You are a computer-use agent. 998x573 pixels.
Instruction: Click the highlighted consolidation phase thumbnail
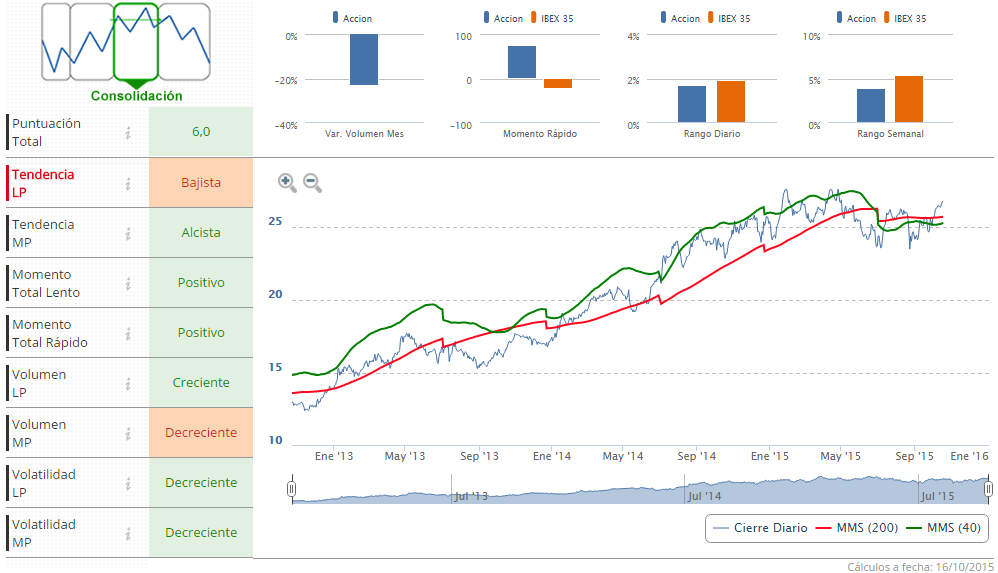coord(137,42)
